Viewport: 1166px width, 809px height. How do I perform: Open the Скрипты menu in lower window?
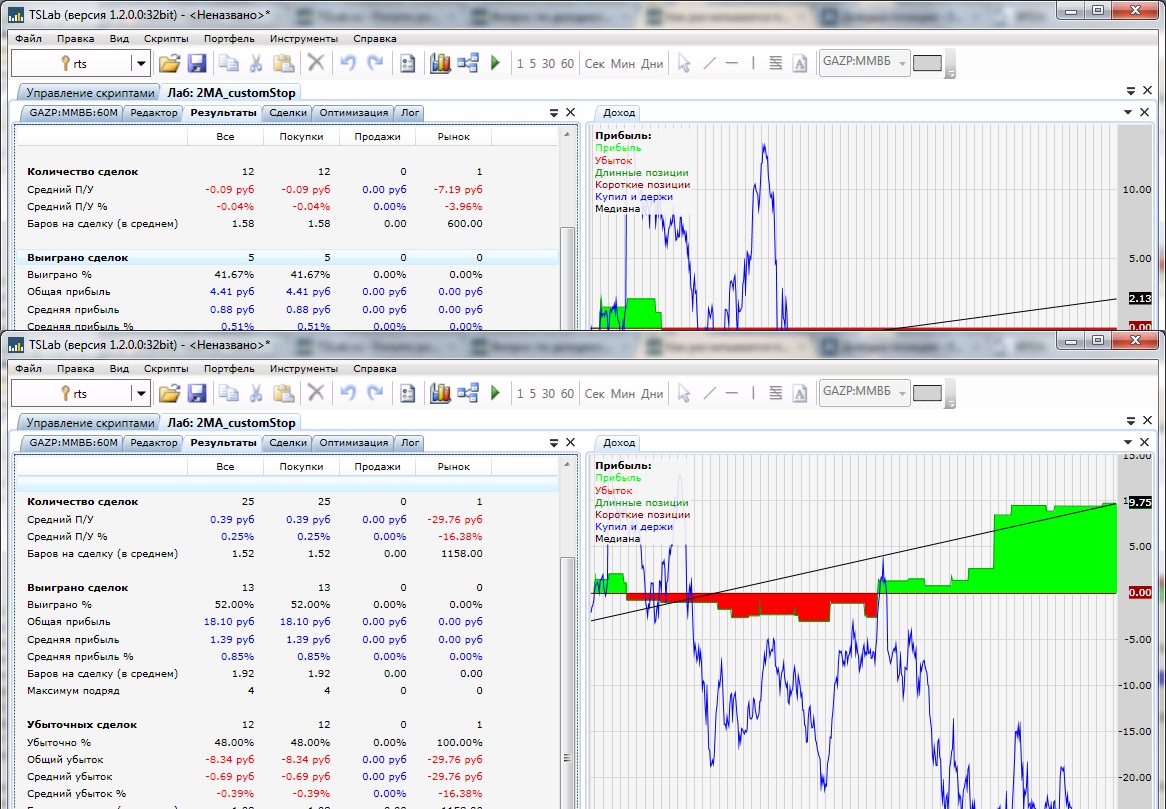[166, 368]
